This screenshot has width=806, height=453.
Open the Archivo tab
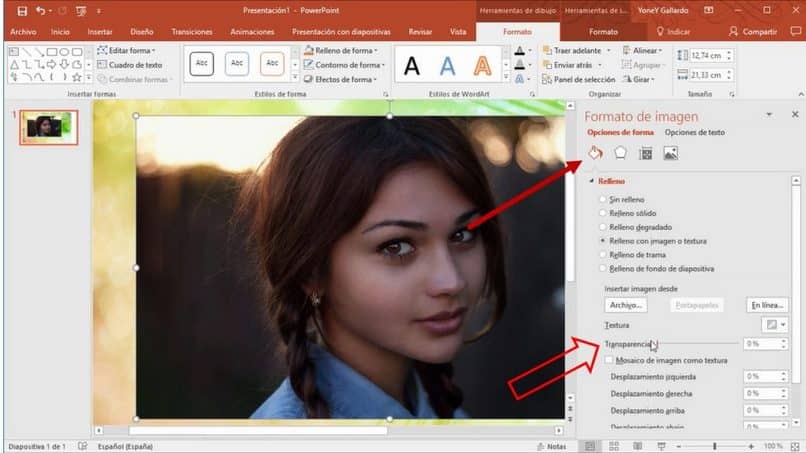point(23,32)
